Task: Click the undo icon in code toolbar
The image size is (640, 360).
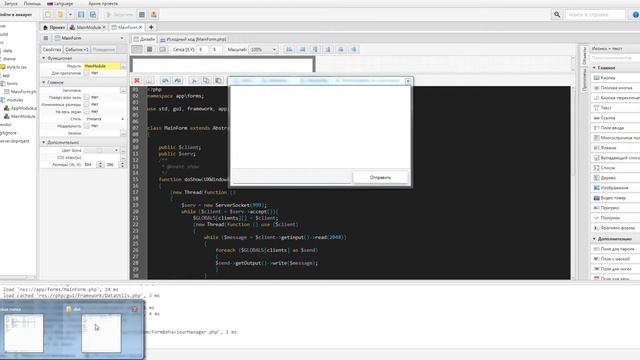Action: click(165, 80)
